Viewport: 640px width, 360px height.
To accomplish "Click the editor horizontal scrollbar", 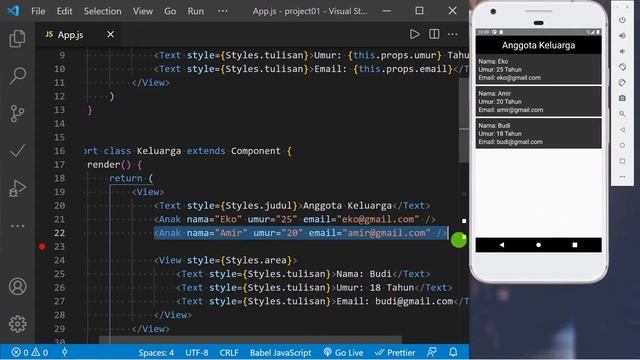I will pos(250,340).
